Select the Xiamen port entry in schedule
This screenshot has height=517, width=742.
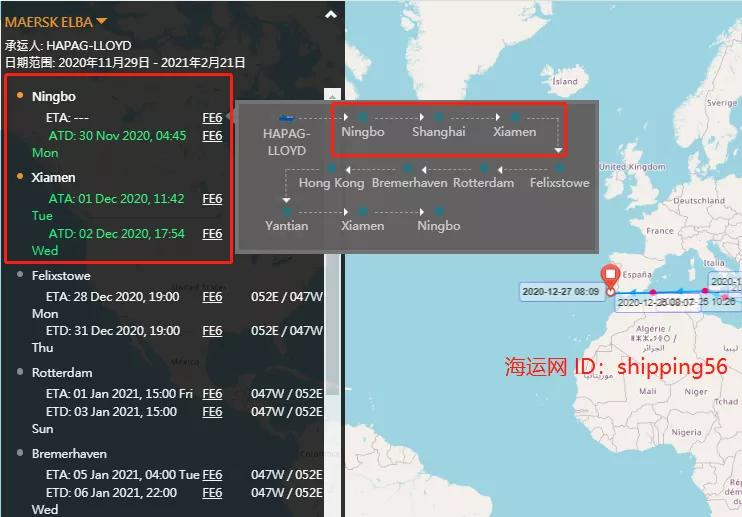(53, 177)
